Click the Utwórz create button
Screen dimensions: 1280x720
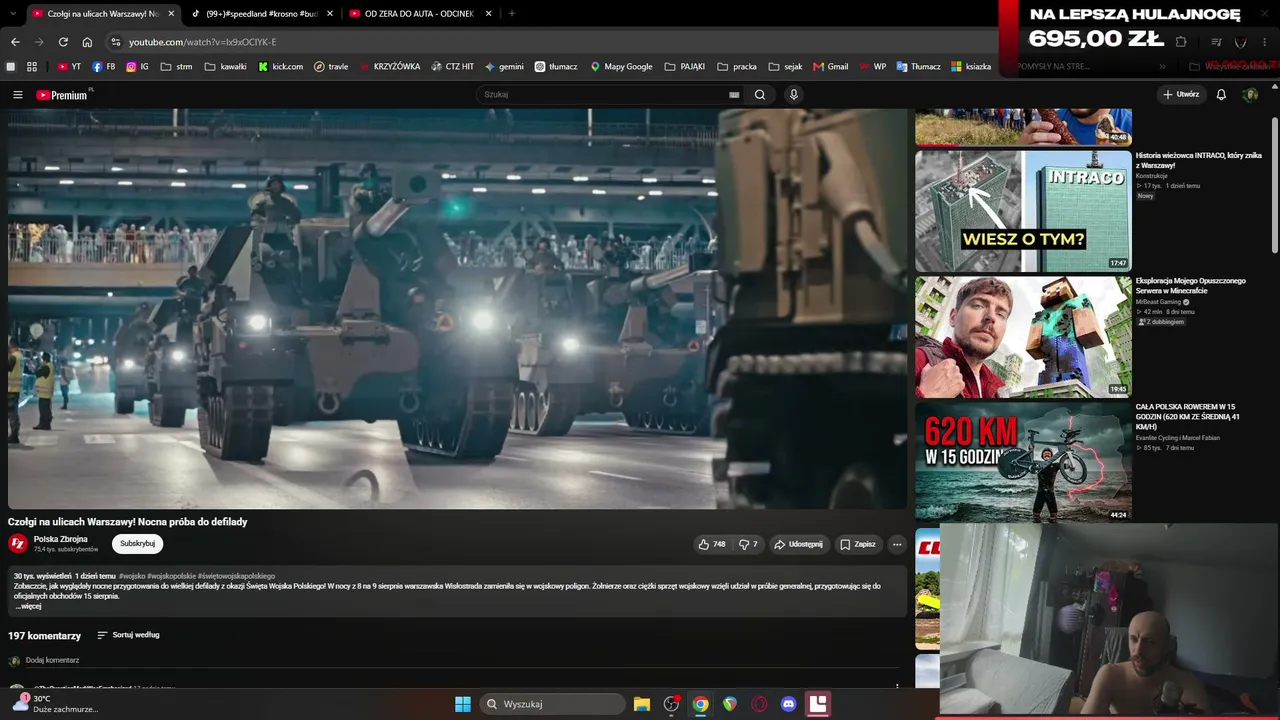tap(1181, 95)
